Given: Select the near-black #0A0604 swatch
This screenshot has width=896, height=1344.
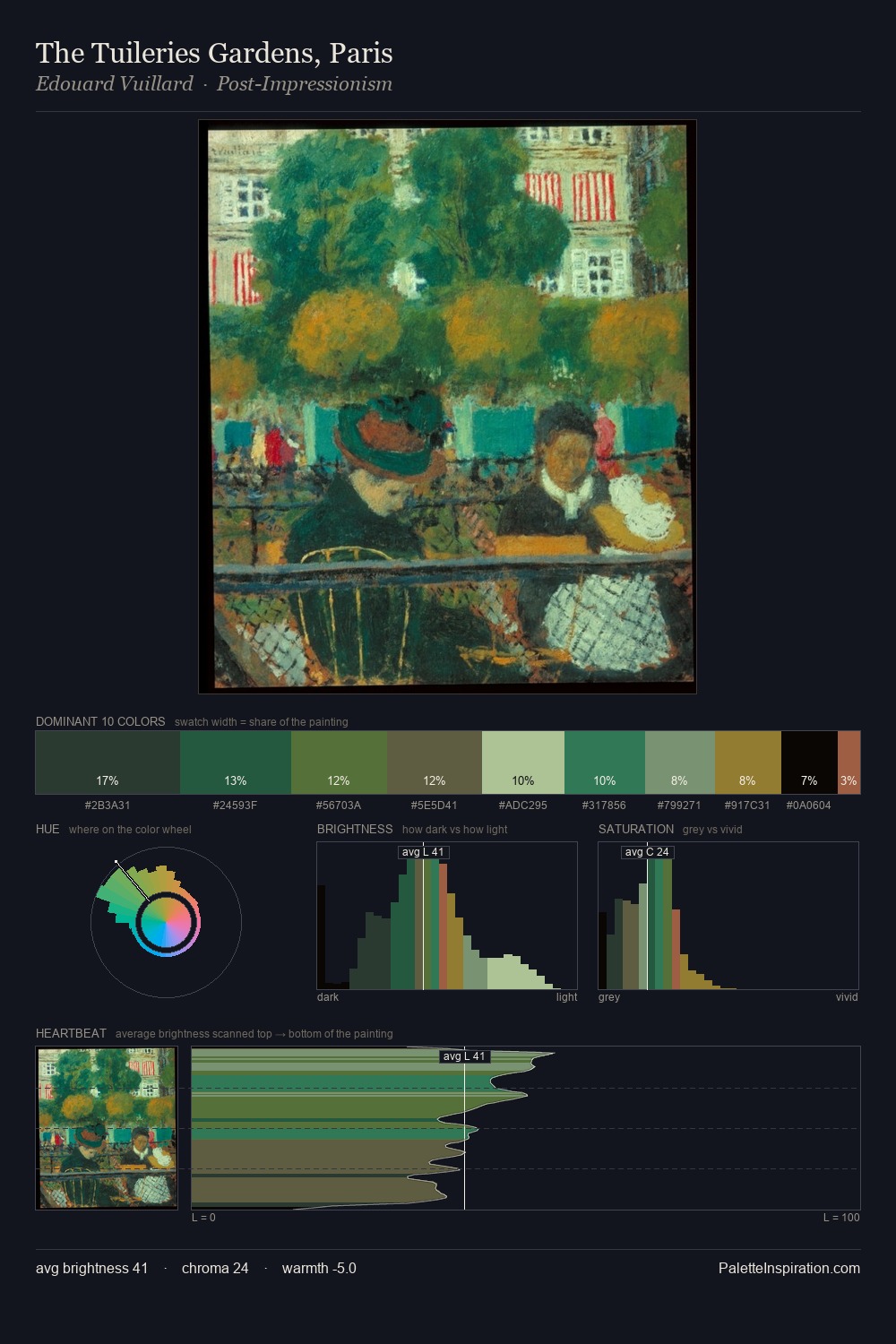Looking at the screenshot, I should 809,762.
